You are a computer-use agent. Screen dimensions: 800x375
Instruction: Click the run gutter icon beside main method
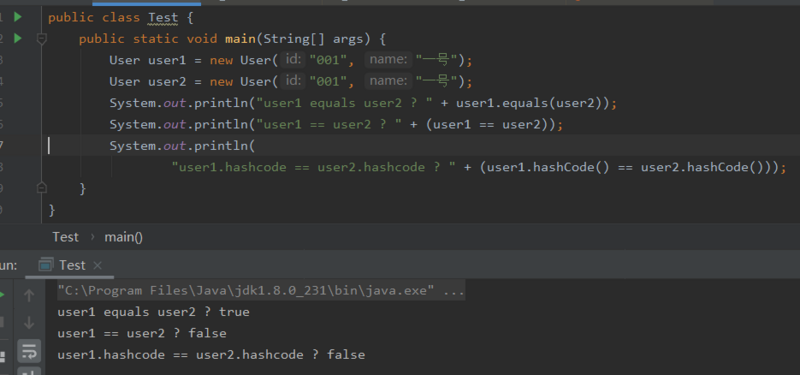tap(18, 38)
